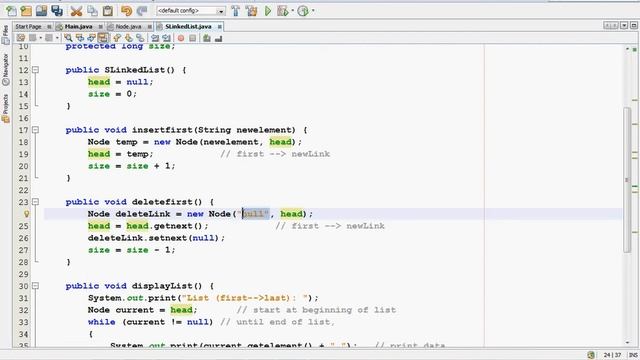Click the vertical scrollbar down arrow
The width and height of the screenshot is (640, 360).
627,343
